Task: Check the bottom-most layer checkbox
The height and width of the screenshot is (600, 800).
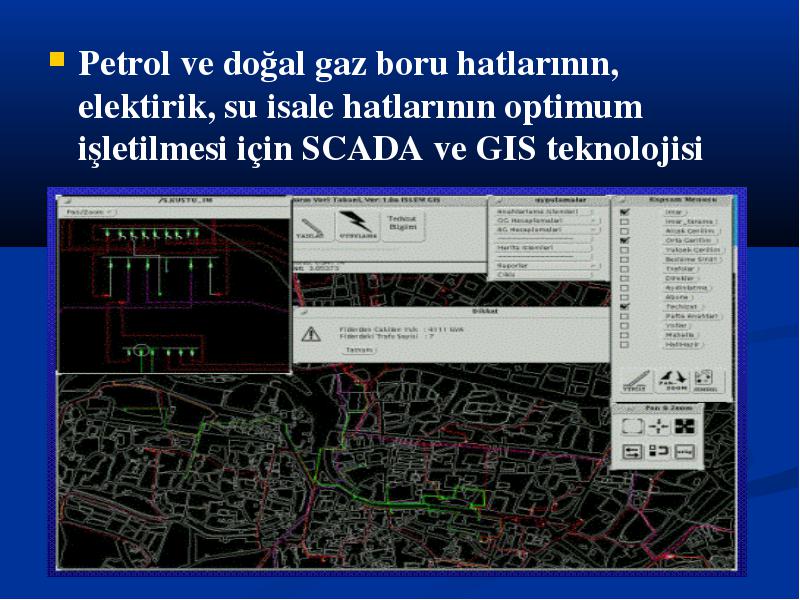Action: click(x=624, y=345)
